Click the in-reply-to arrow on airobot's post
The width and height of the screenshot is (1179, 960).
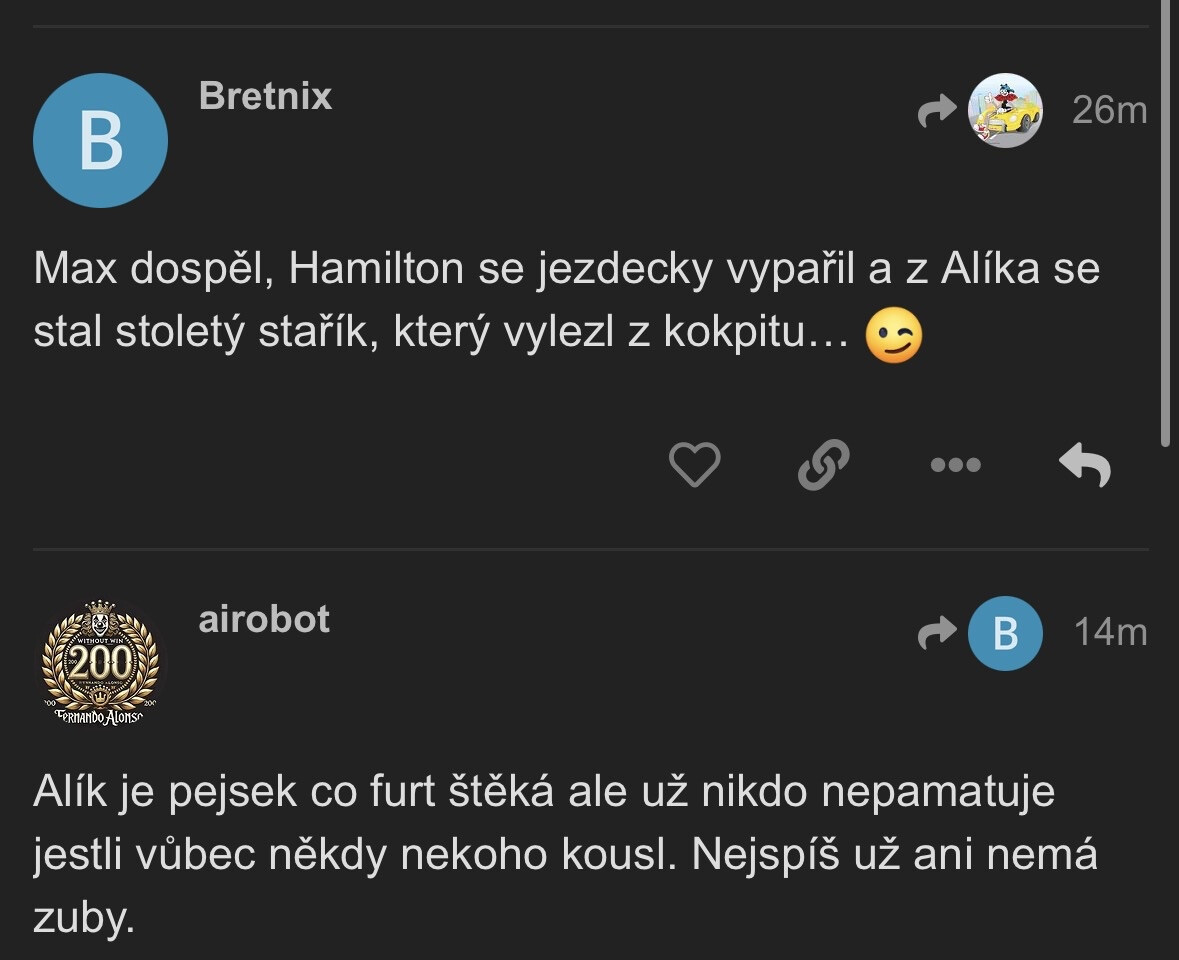coord(937,634)
